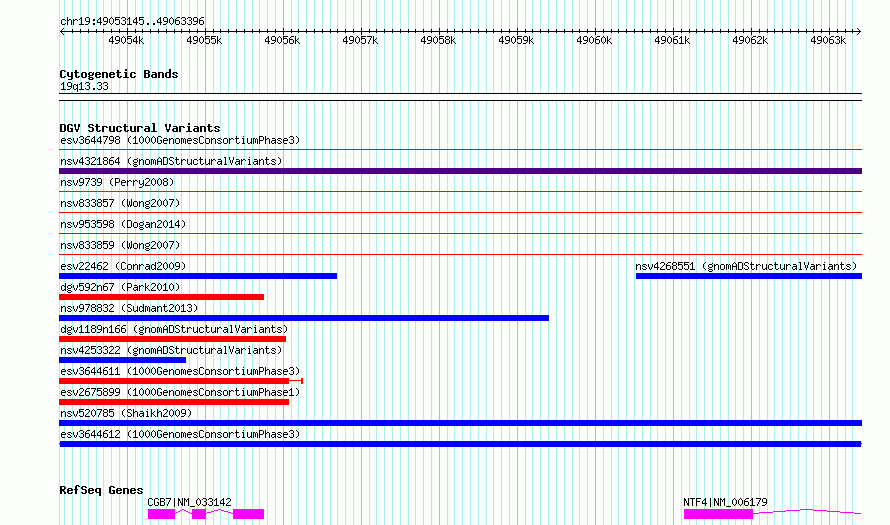Click the esv3644798 variant label
This screenshot has height=525, width=890.
tap(180, 140)
